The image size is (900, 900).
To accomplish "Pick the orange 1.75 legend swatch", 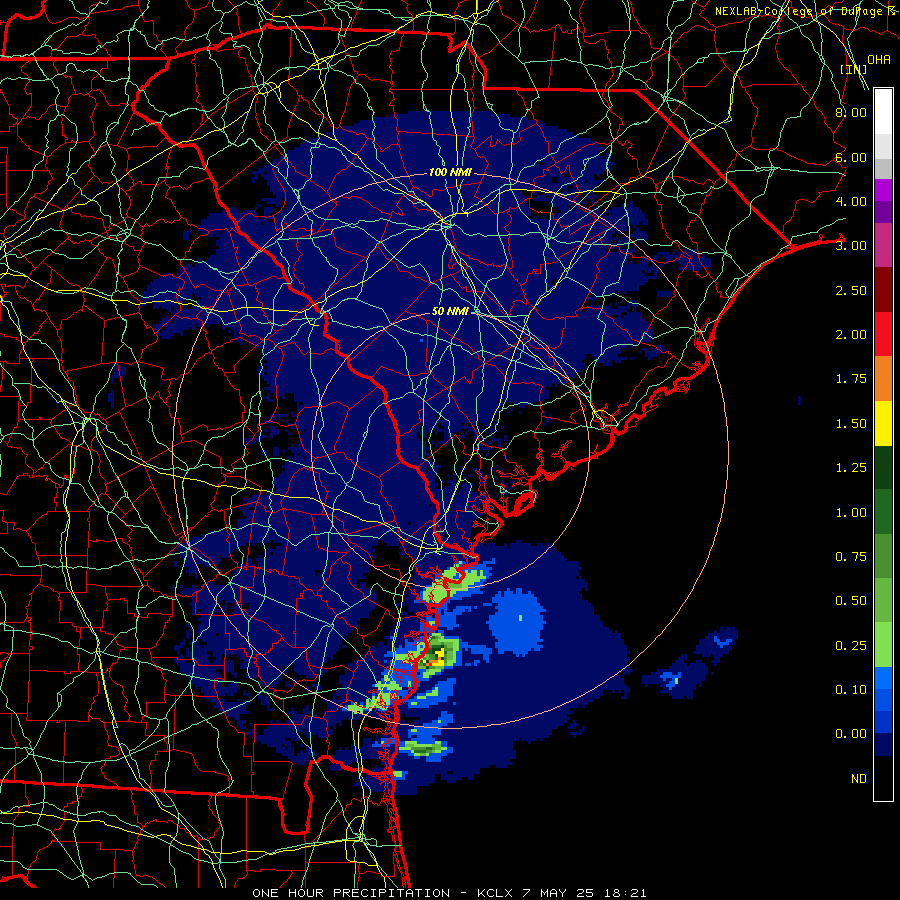I will coord(883,379).
